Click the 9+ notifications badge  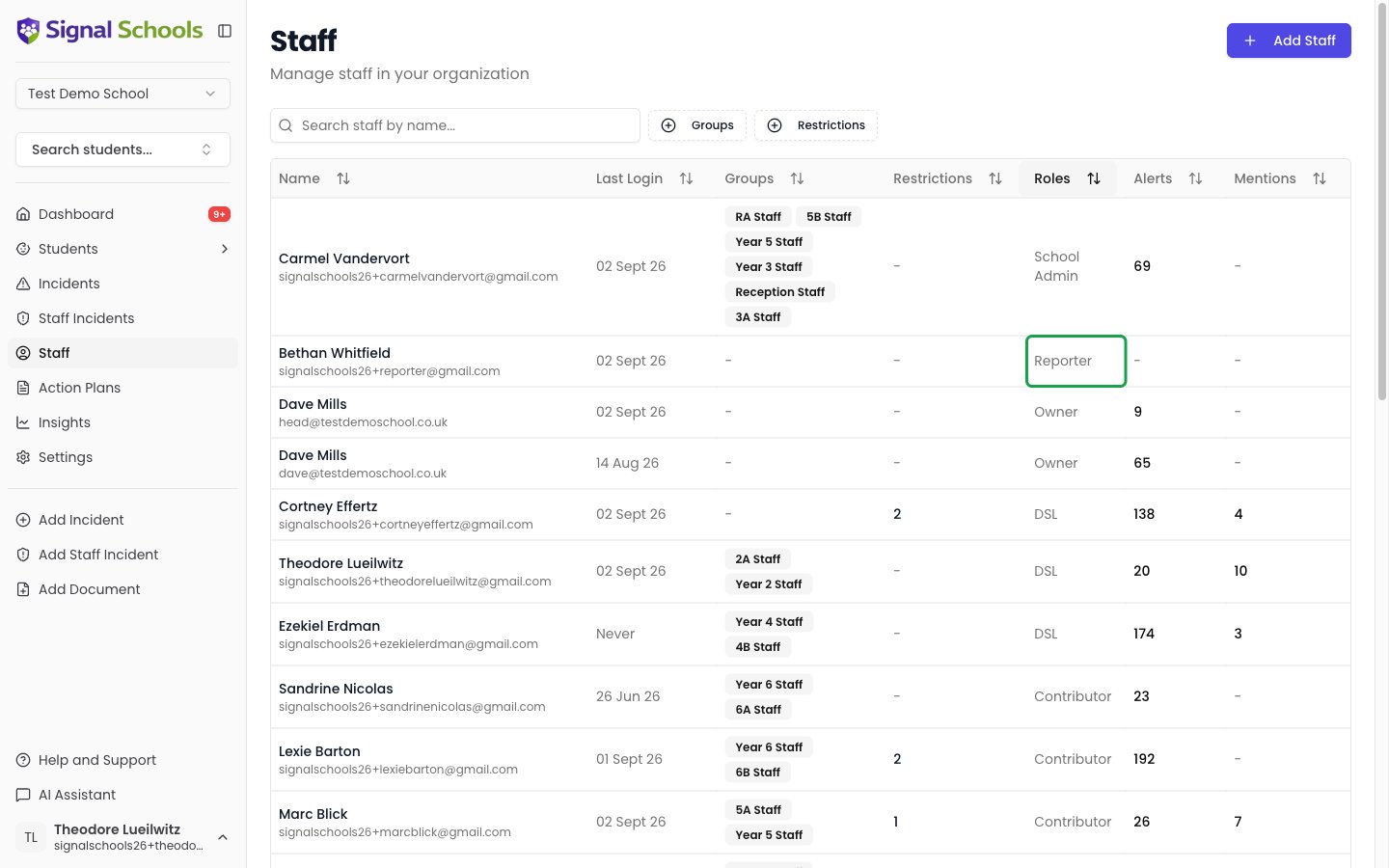[x=219, y=214]
